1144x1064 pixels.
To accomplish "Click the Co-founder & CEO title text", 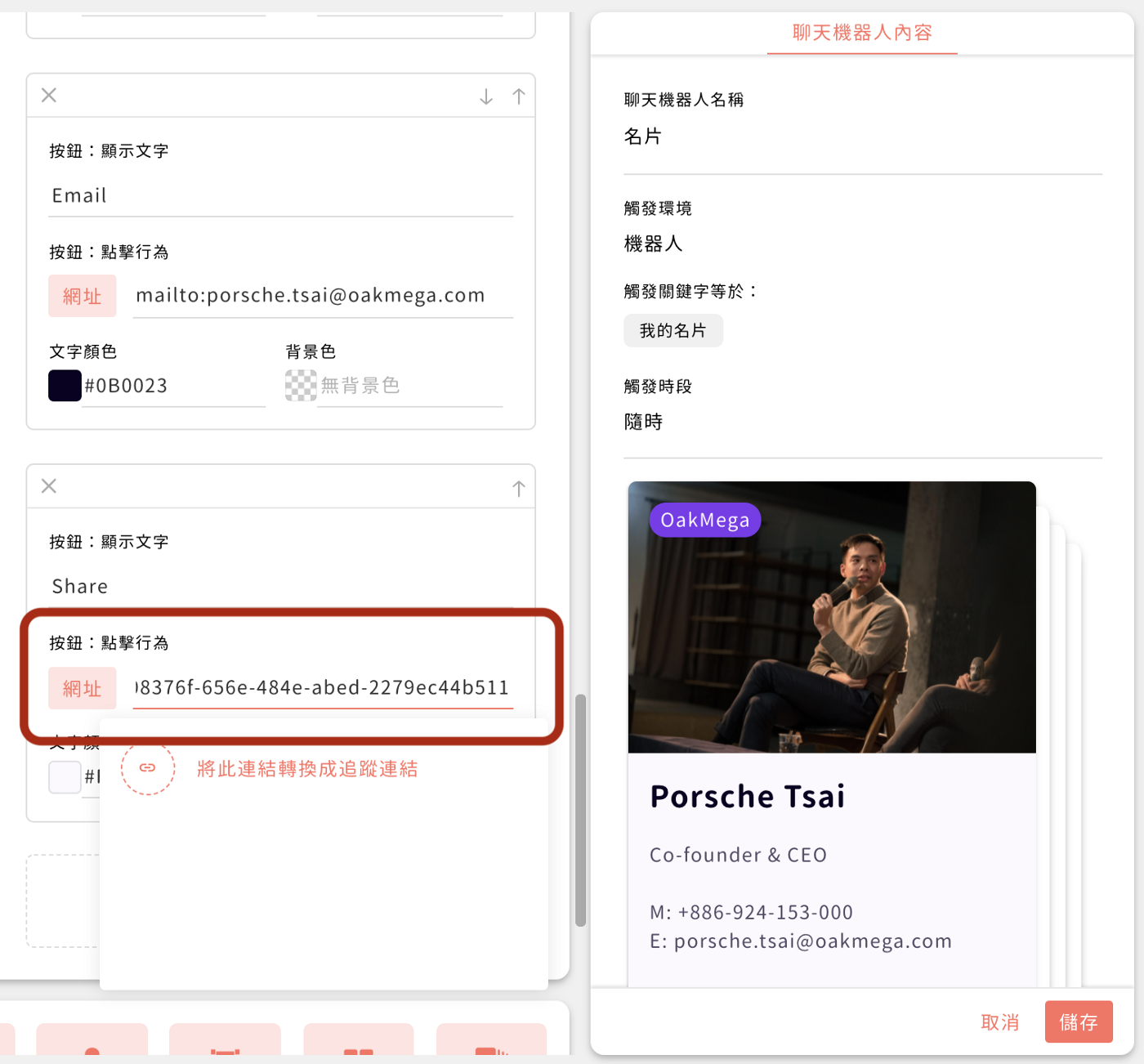I will click(x=738, y=855).
